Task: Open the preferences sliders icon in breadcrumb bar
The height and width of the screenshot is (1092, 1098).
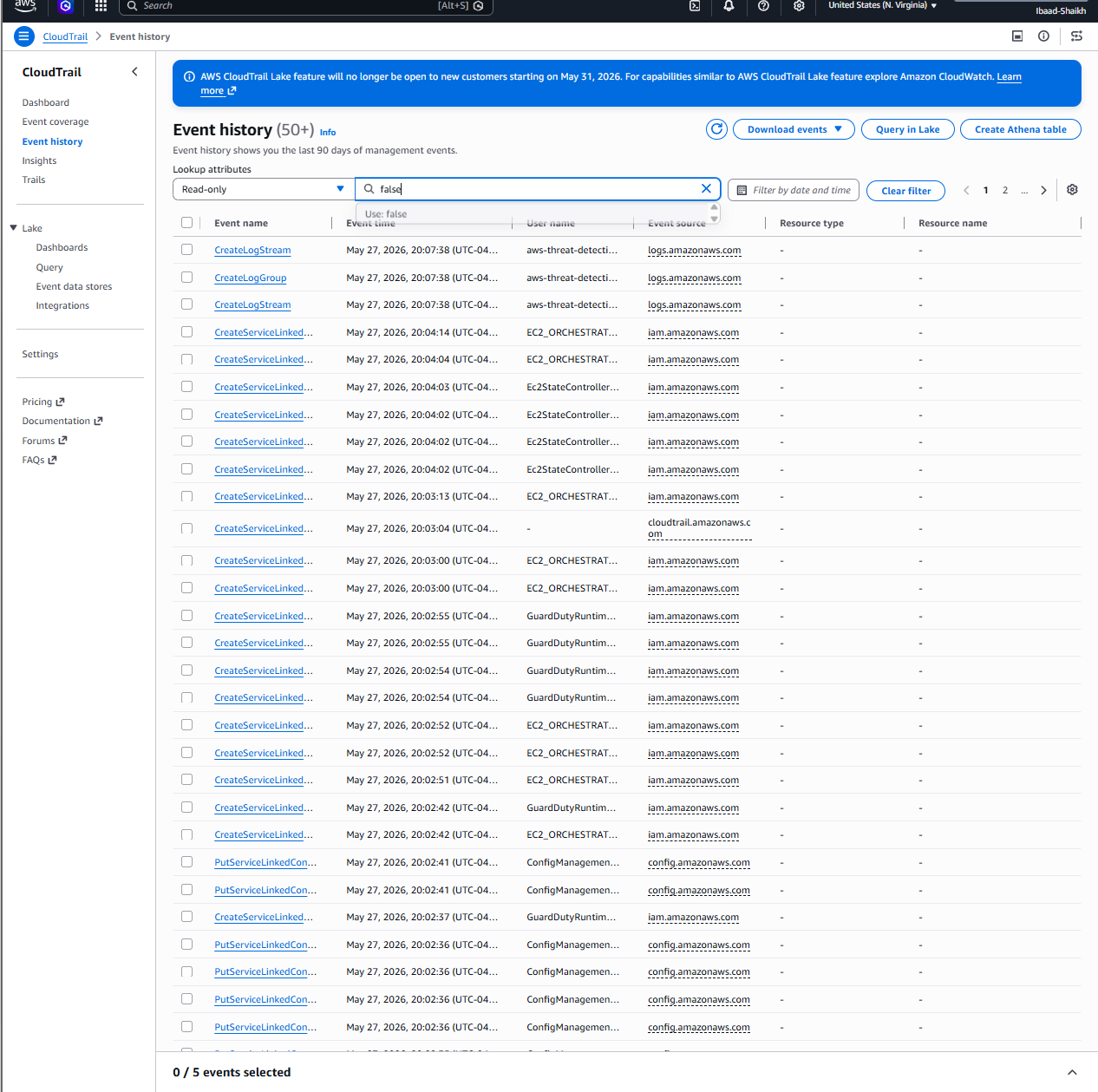Action: 1076,36
